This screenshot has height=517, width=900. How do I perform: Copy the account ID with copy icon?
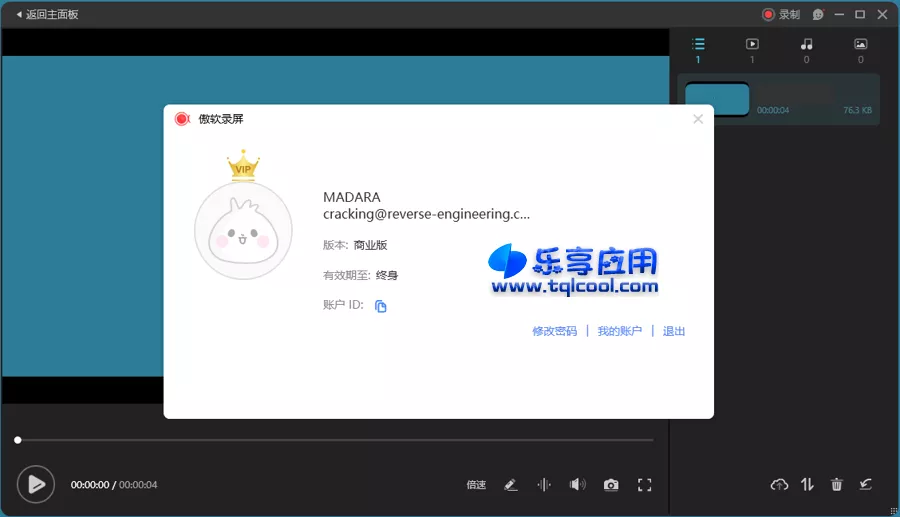tap(381, 306)
